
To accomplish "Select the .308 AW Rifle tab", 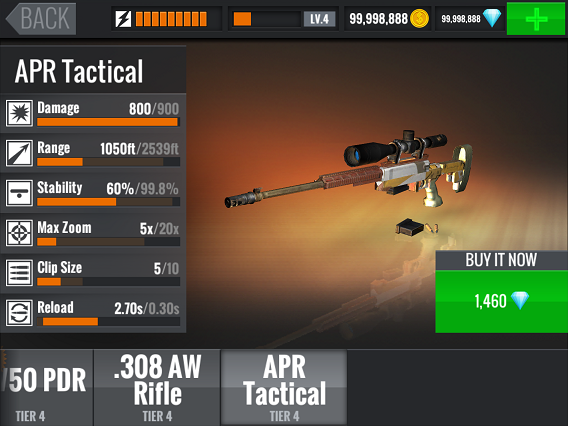I will click(x=157, y=387).
